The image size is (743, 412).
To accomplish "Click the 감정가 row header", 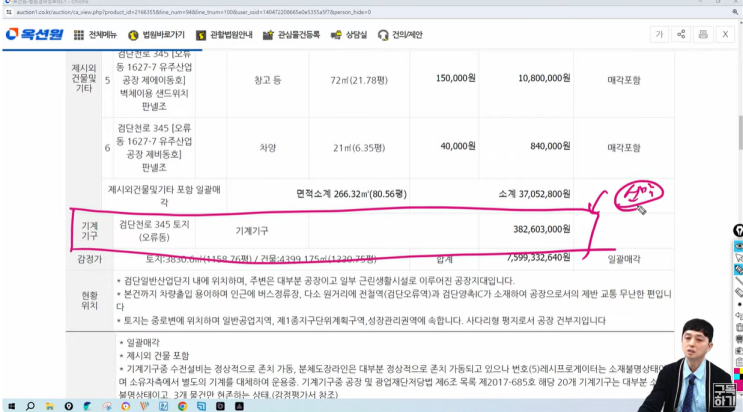I will click(x=90, y=259).
